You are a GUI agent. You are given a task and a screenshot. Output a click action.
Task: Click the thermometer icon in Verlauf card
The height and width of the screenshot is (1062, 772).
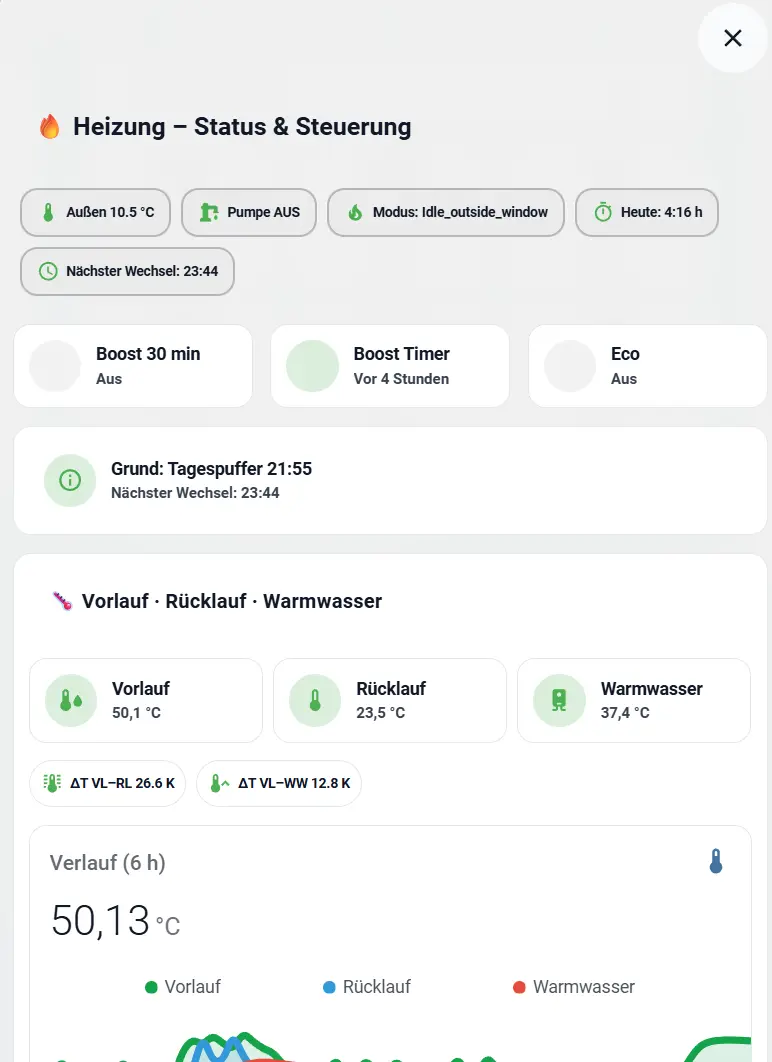tap(715, 862)
